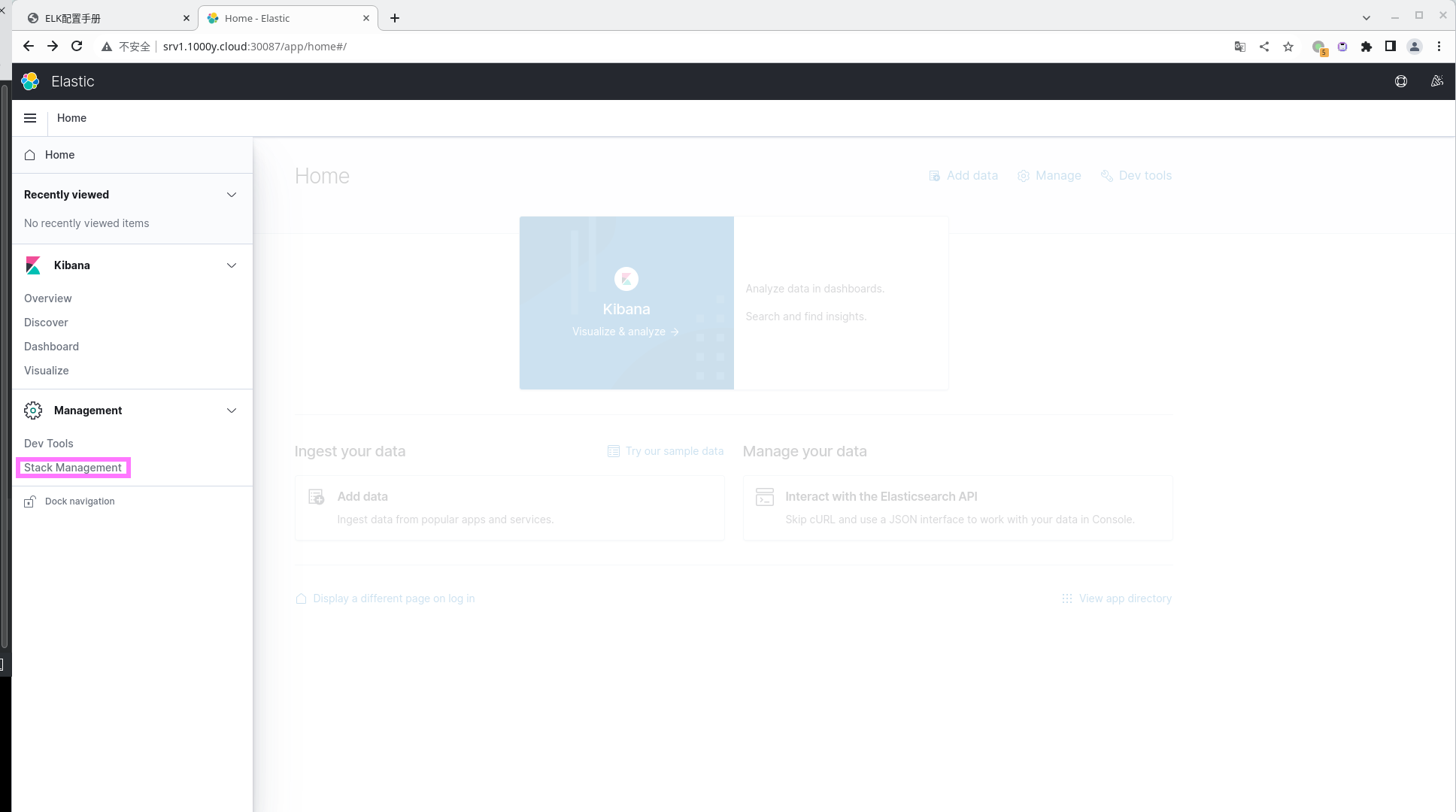The width and height of the screenshot is (1456, 812).
Task: Click the share page icon
Action: click(x=1264, y=47)
